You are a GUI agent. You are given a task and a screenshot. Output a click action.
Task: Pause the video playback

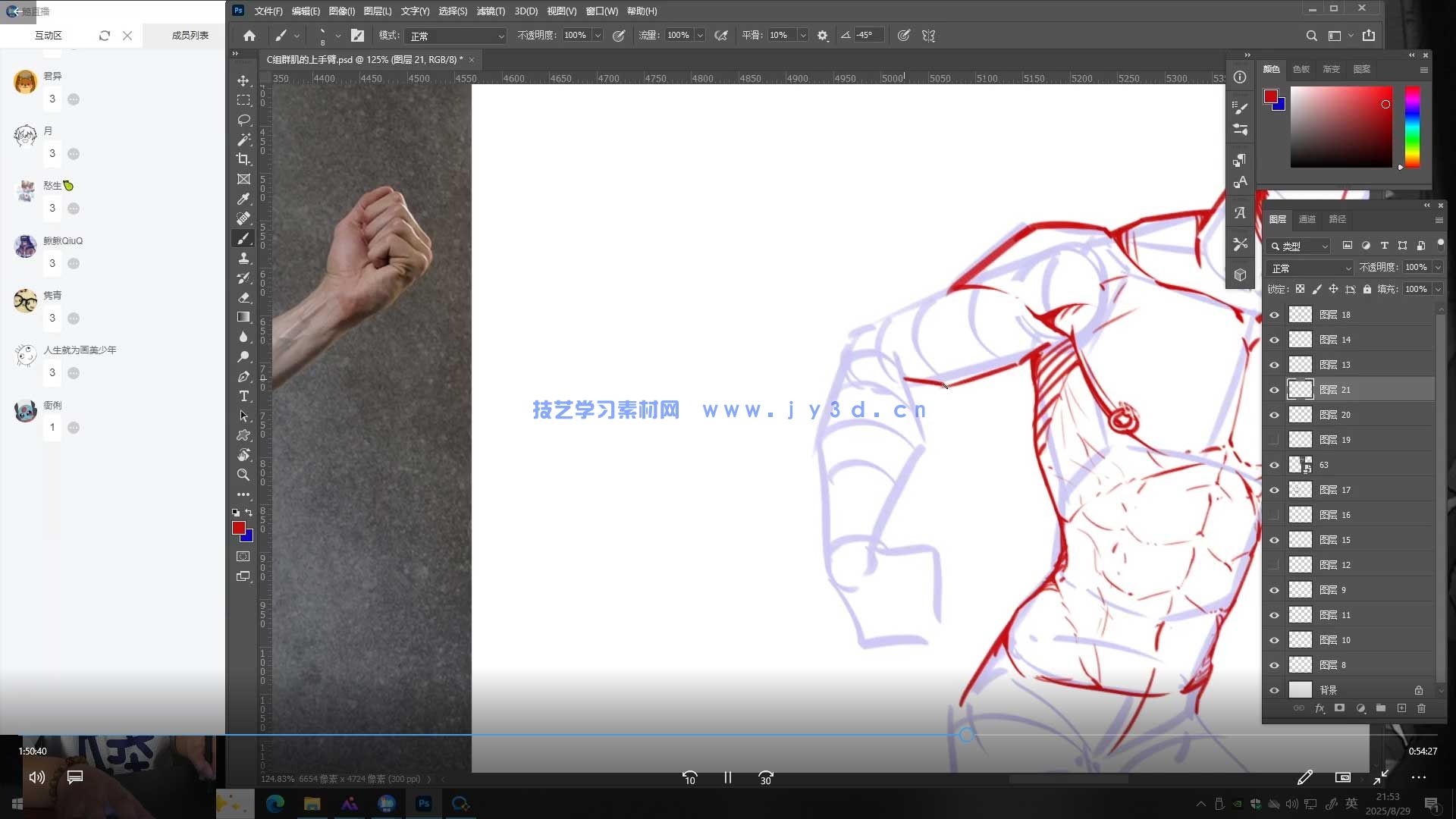coord(727,778)
